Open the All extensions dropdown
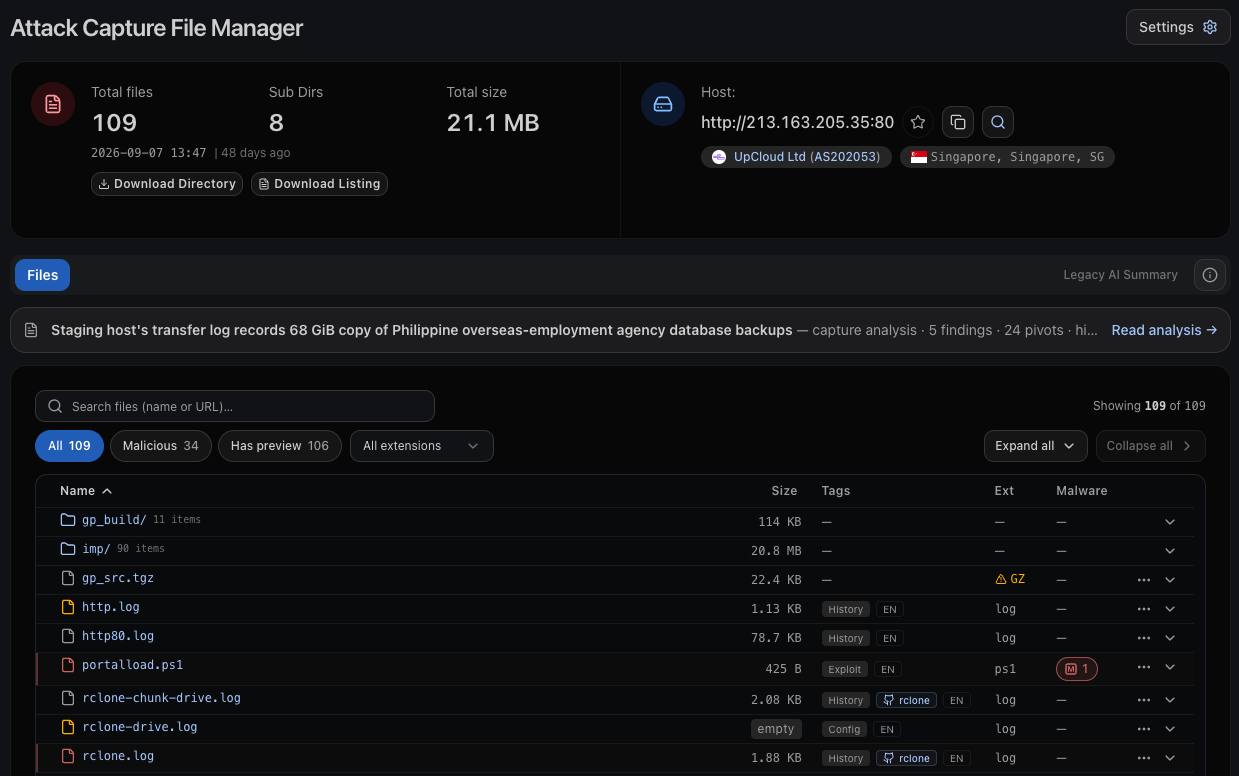Image resolution: width=1239 pixels, height=776 pixels. pyautogui.click(x=422, y=446)
